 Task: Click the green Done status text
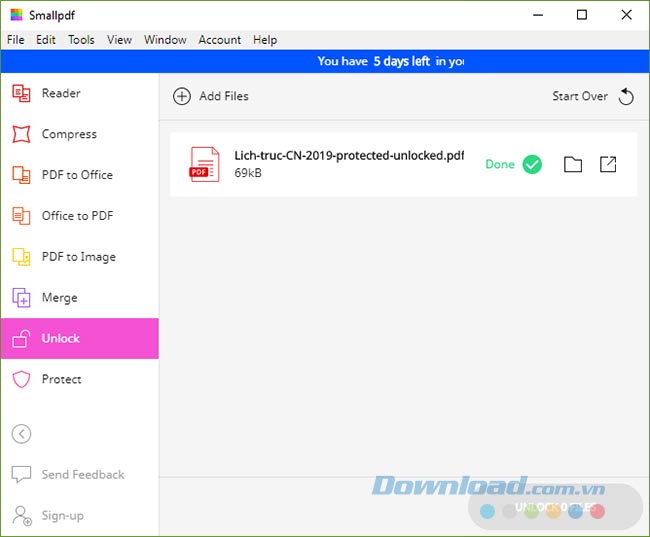point(500,164)
